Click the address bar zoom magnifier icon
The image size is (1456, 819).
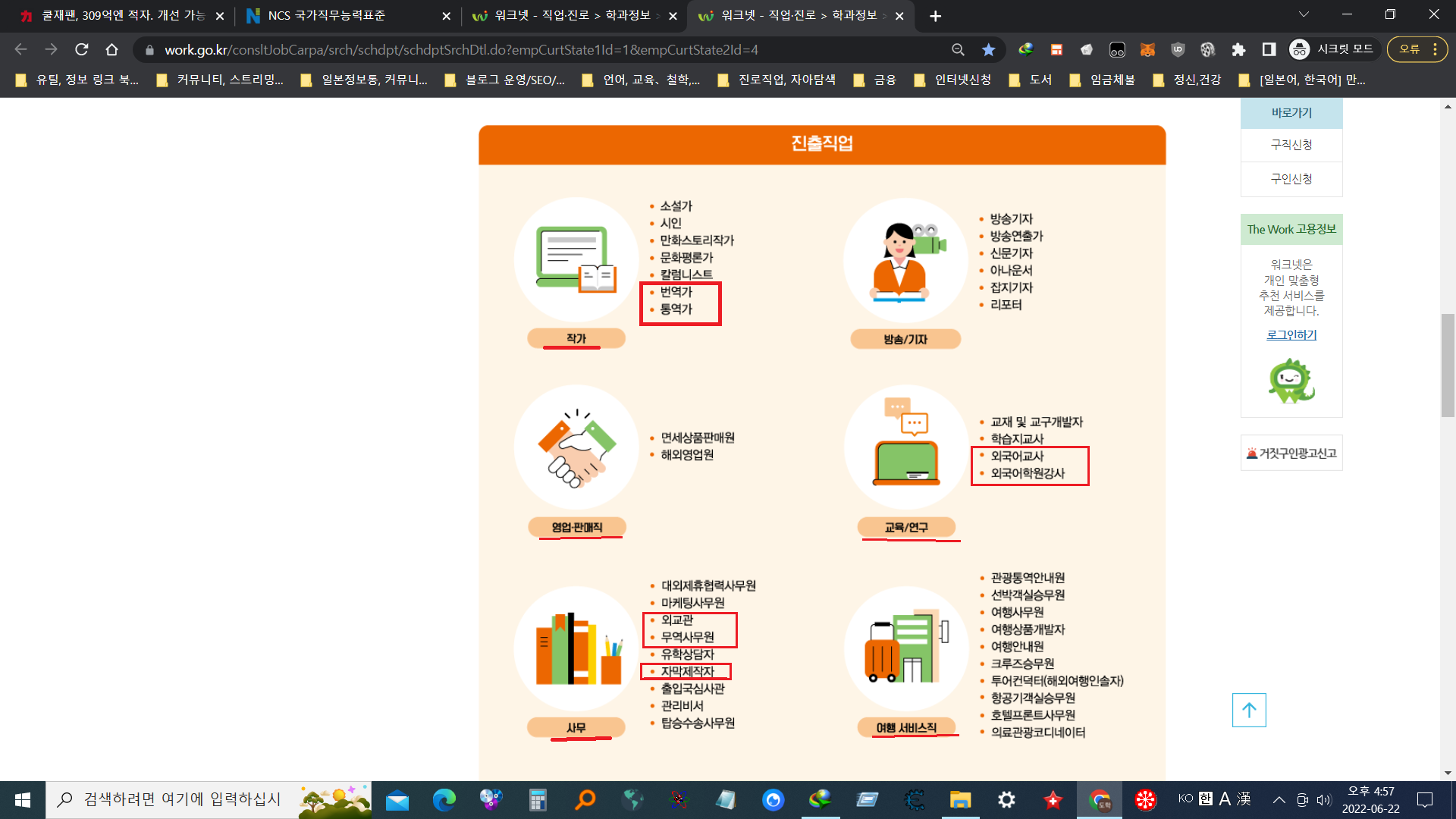click(958, 50)
